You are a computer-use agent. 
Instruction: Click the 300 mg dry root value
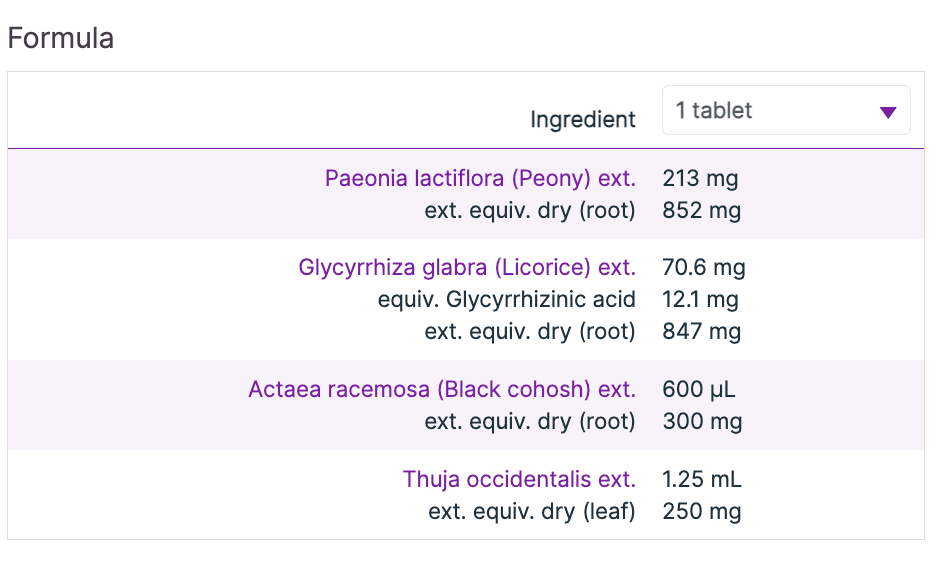coord(702,421)
